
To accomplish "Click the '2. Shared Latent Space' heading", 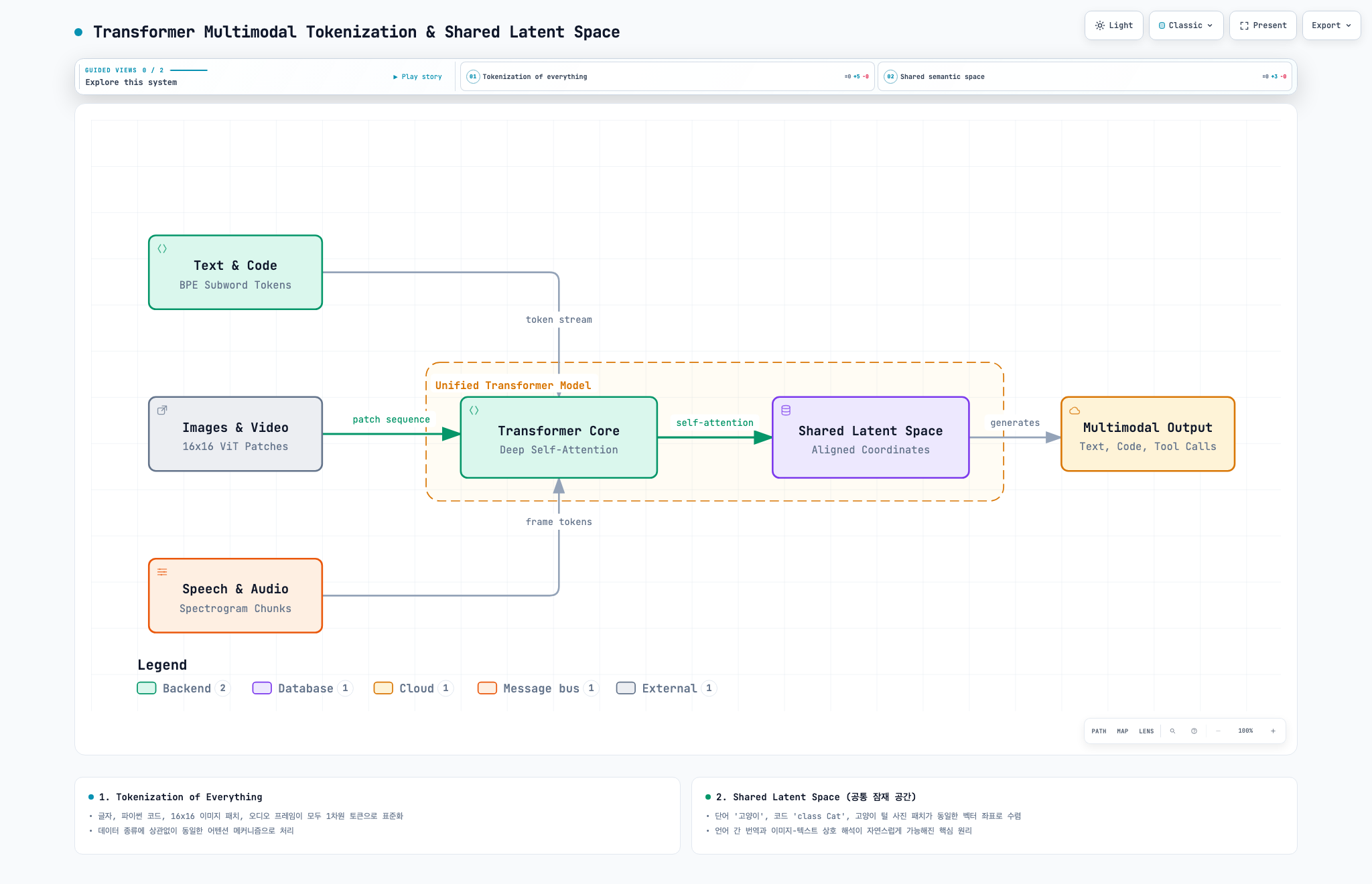I will (815, 797).
